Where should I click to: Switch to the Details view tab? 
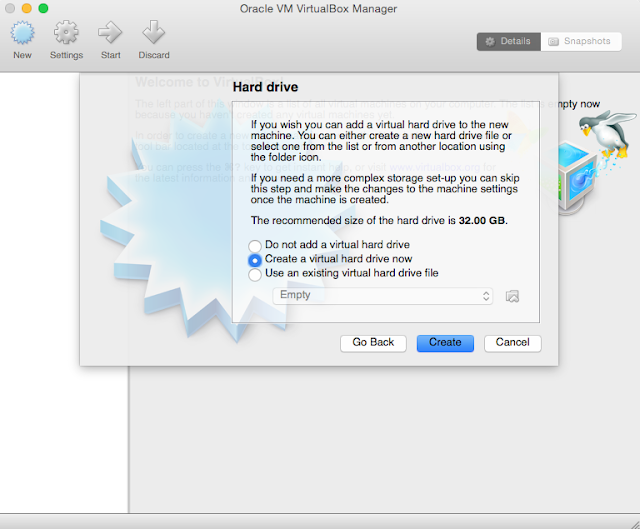[509, 42]
